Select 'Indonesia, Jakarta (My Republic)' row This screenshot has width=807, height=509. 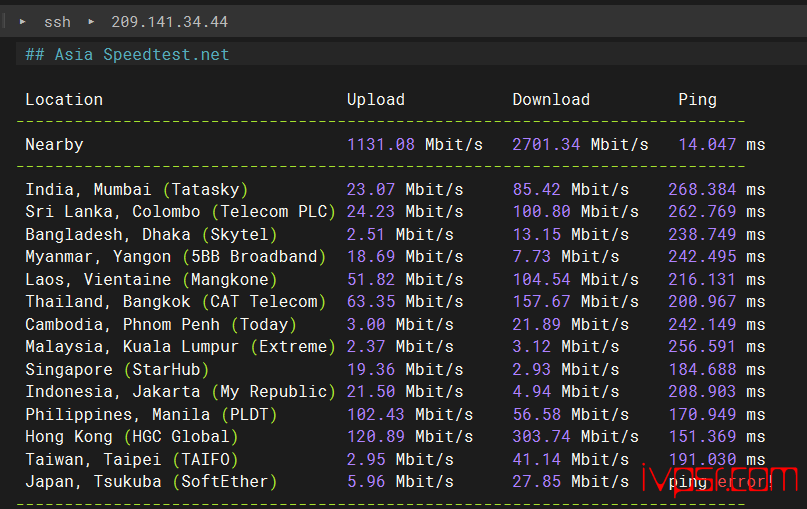[180, 392]
